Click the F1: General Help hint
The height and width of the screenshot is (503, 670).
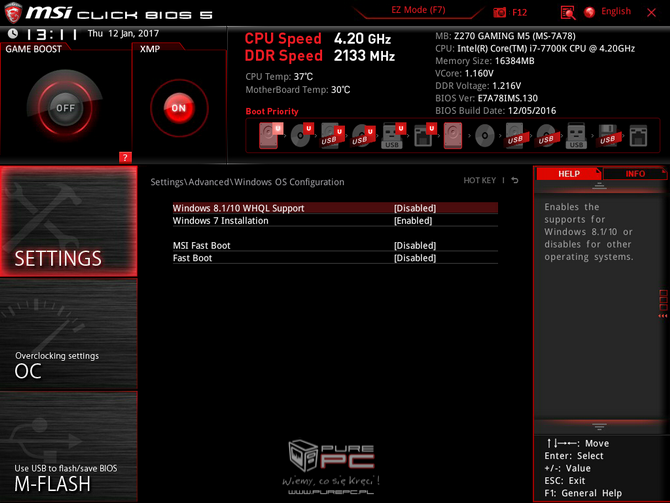pyautogui.click(x=583, y=493)
